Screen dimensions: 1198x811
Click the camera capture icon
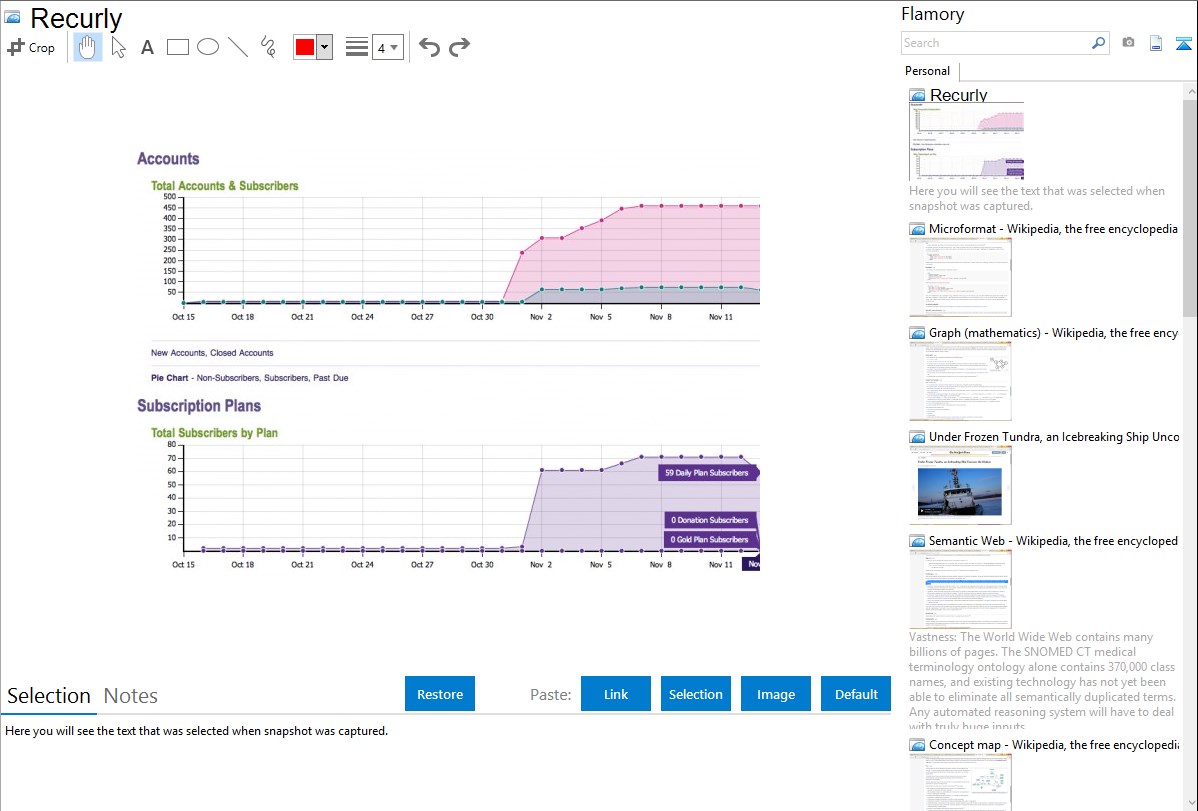[x=1128, y=43]
